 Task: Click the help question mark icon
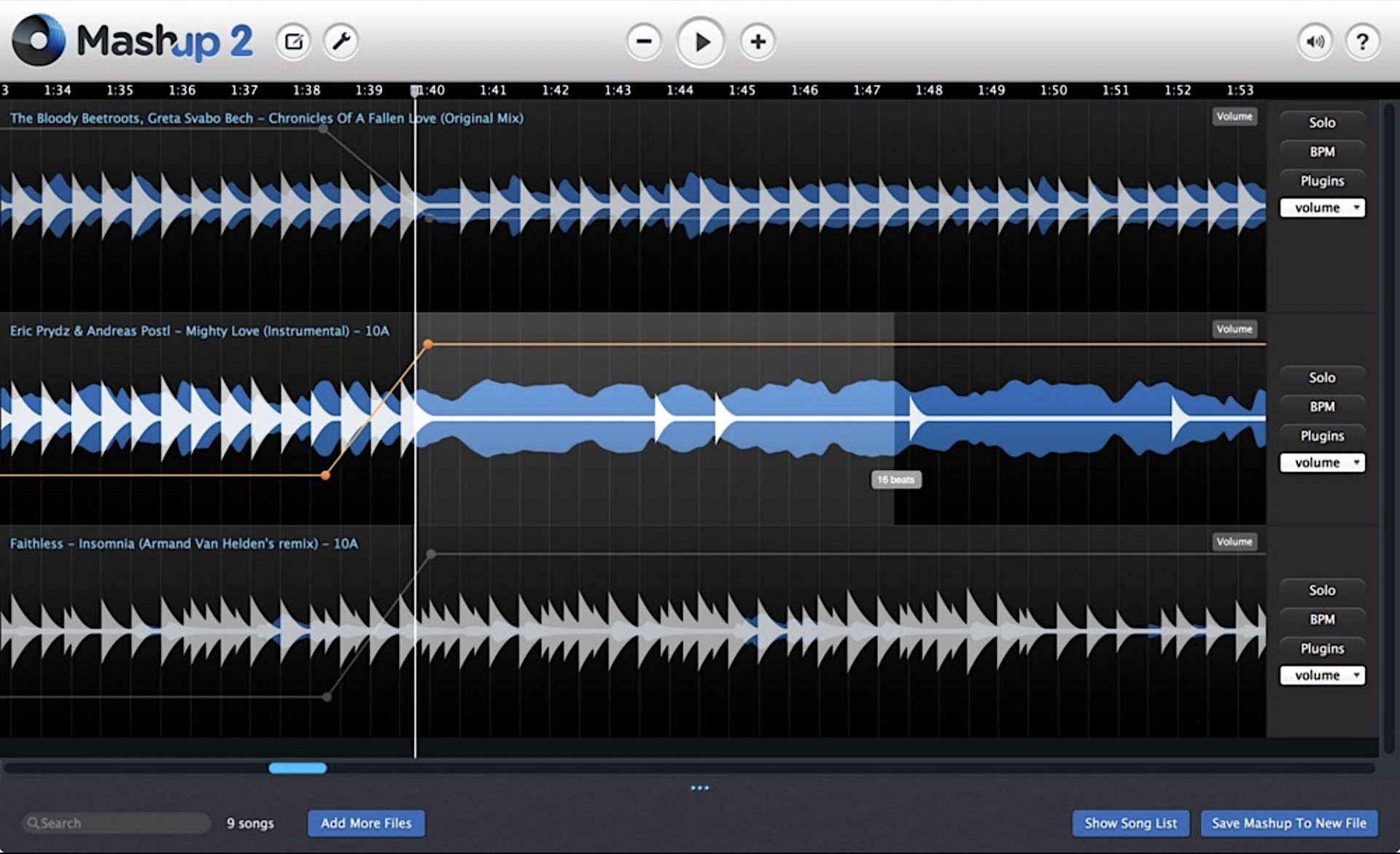coord(1366,42)
